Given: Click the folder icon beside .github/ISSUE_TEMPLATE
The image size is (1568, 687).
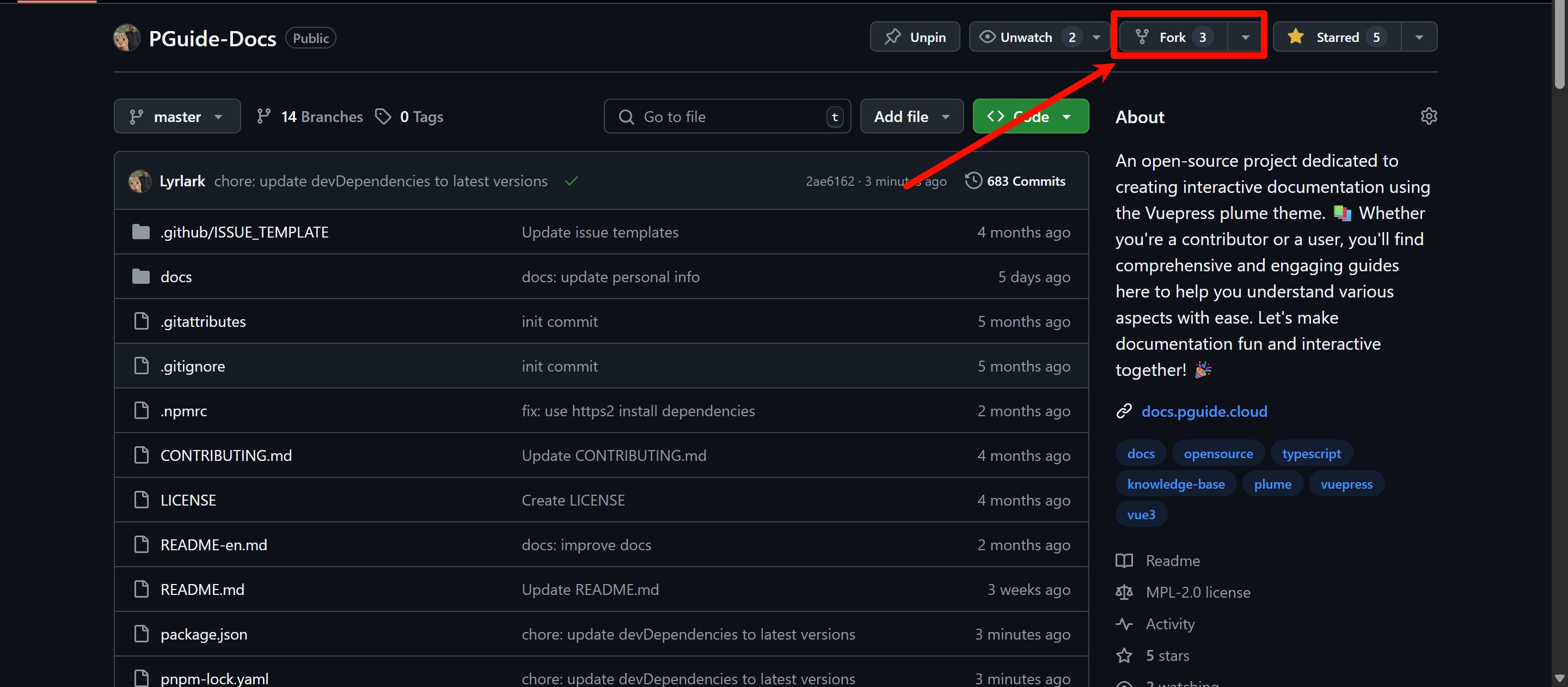Looking at the screenshot, I should point(140,232).
